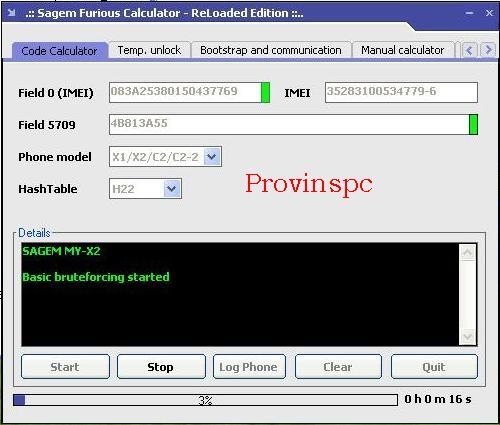Open the Temp. unlock tab
Screen dimensions: 500x425
(x=149, y=50)
